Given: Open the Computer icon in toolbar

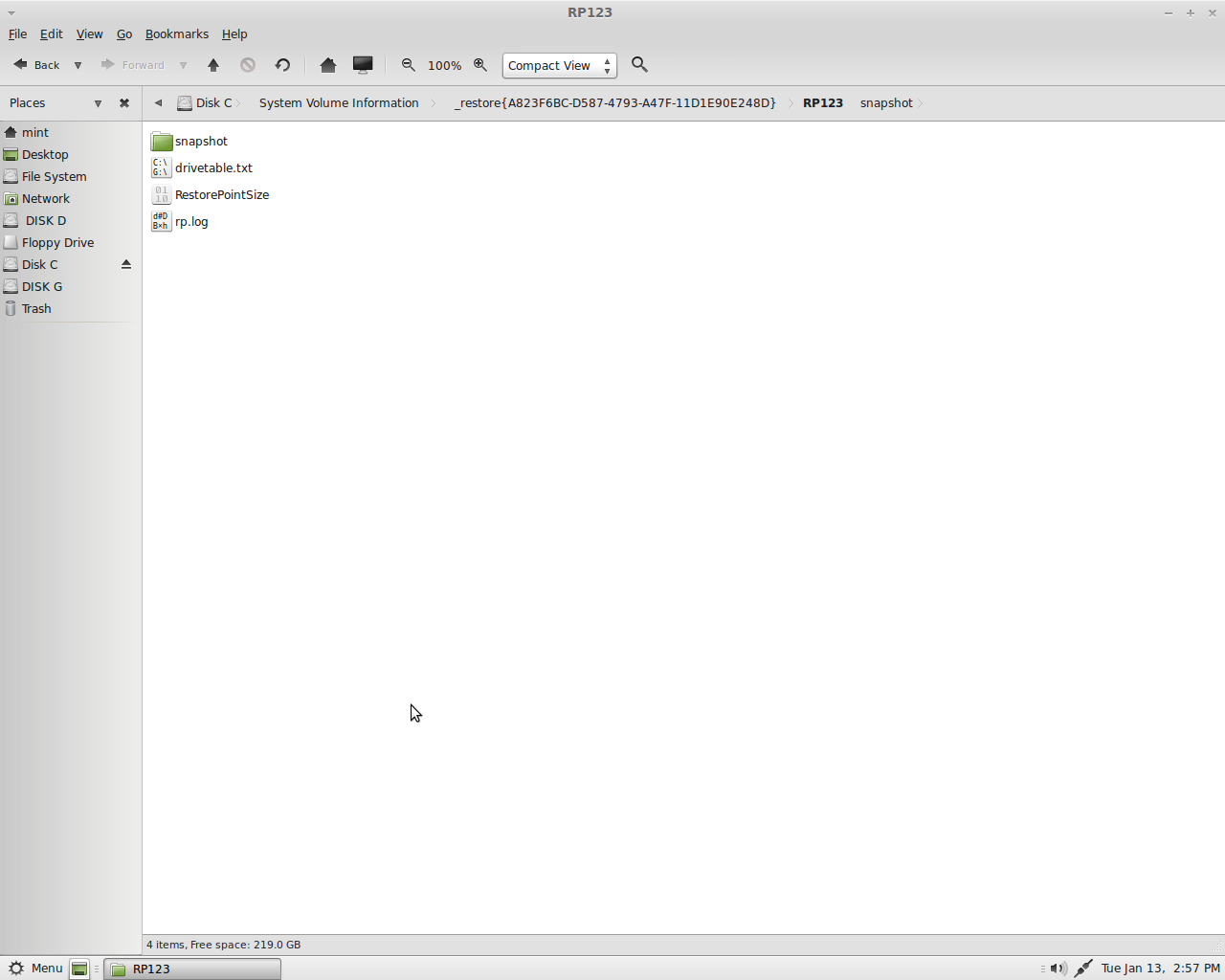Looking at the screenshot, I should pyautogui.click(x=363, y=65).
